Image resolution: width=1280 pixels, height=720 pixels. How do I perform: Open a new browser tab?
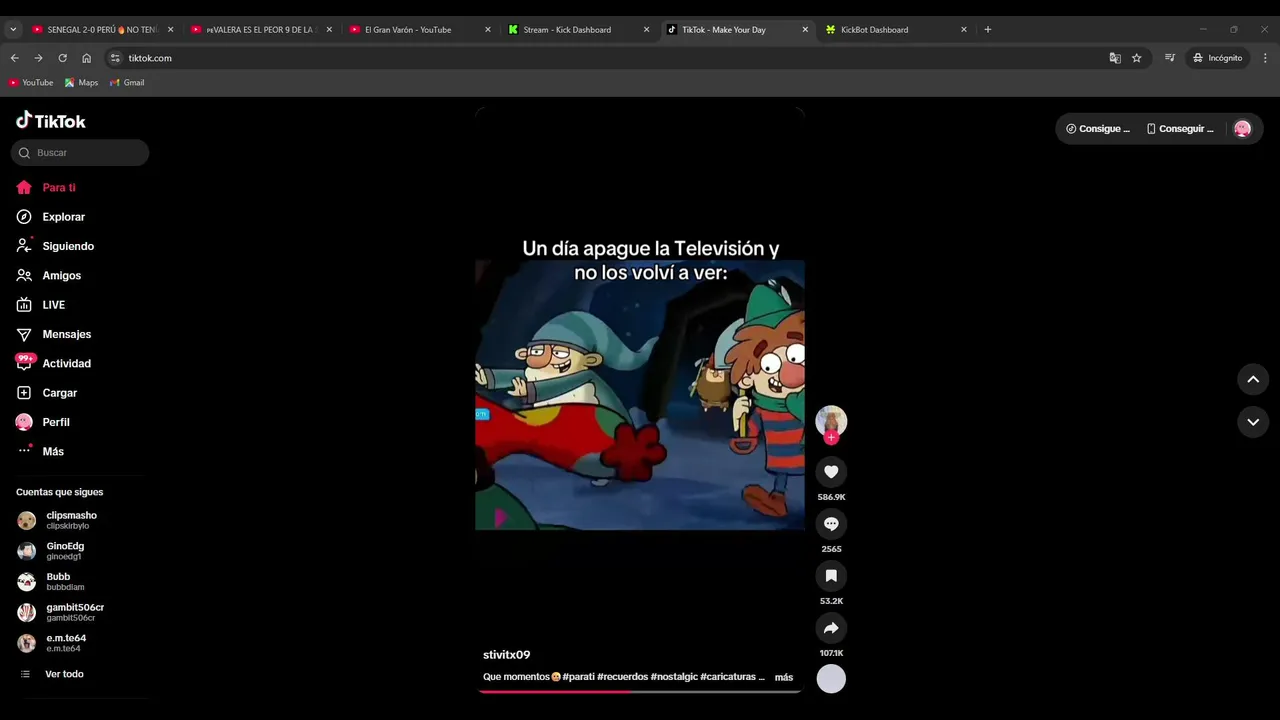pyautogui.click(x=987, y=29)
